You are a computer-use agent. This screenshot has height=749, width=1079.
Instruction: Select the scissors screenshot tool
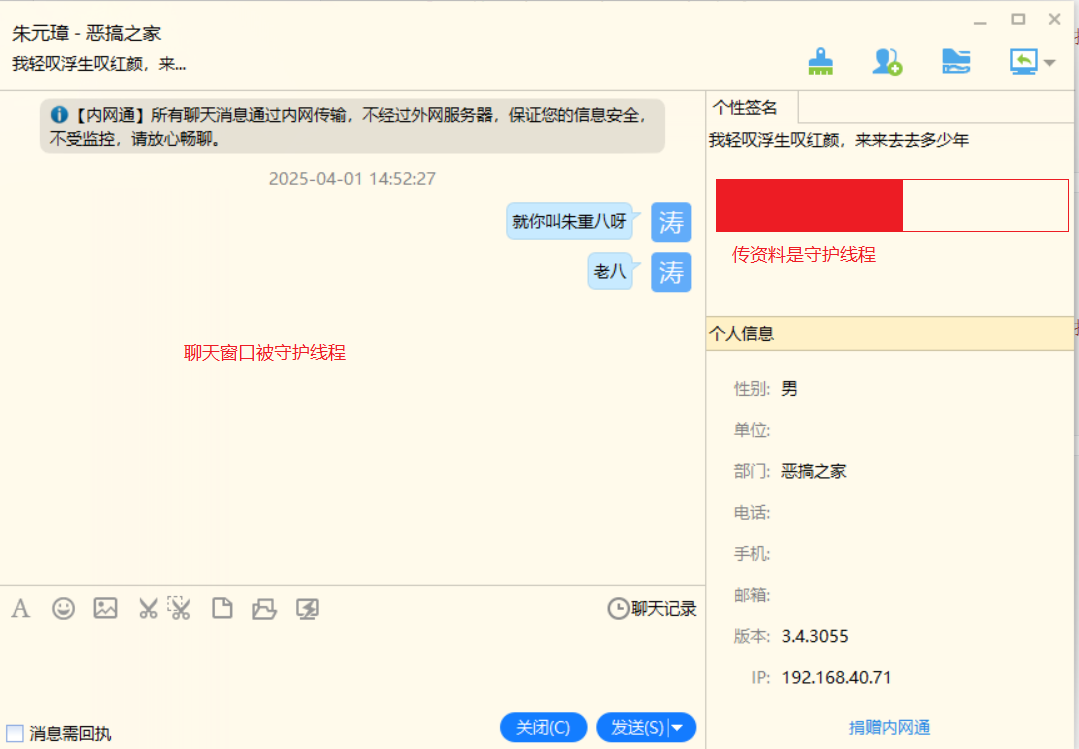[x=148, y=608]
